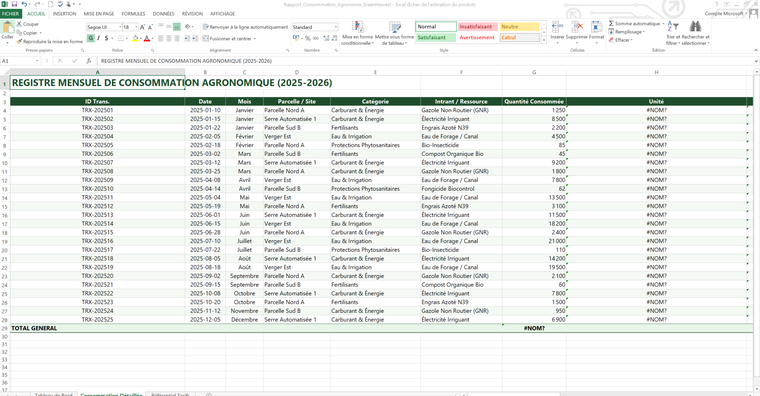Apply Insatisfaisant cell style

tap(477, 27)
